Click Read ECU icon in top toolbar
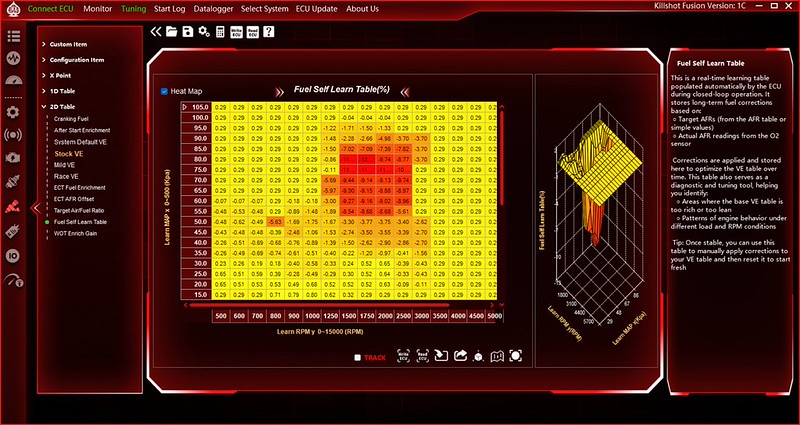 pyautogui.click(x=253, y=32)
